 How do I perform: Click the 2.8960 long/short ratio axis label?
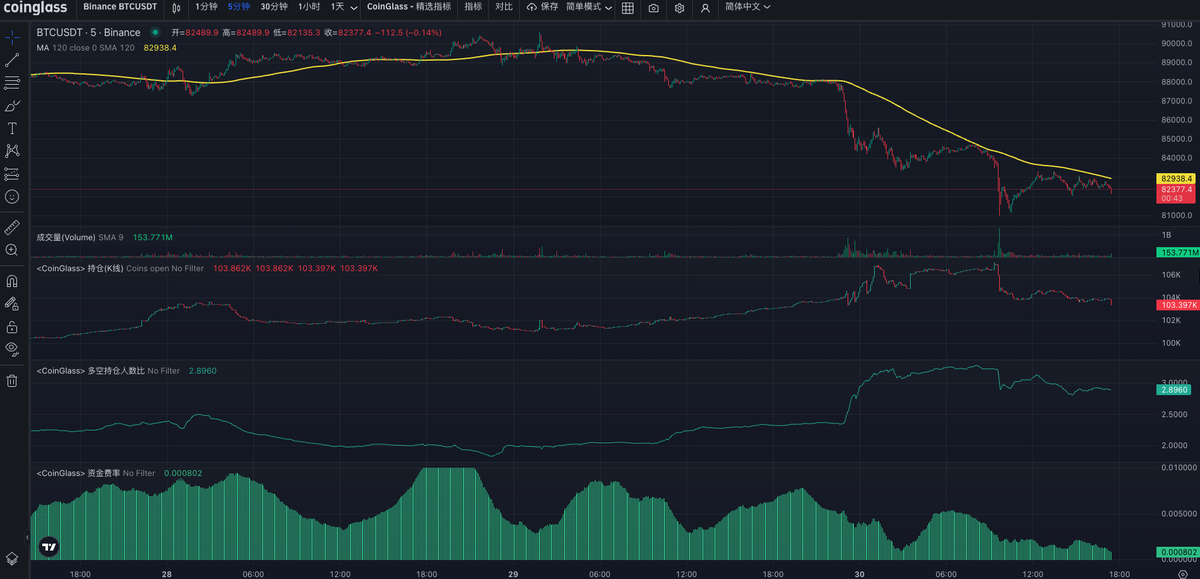point(1172,389)
